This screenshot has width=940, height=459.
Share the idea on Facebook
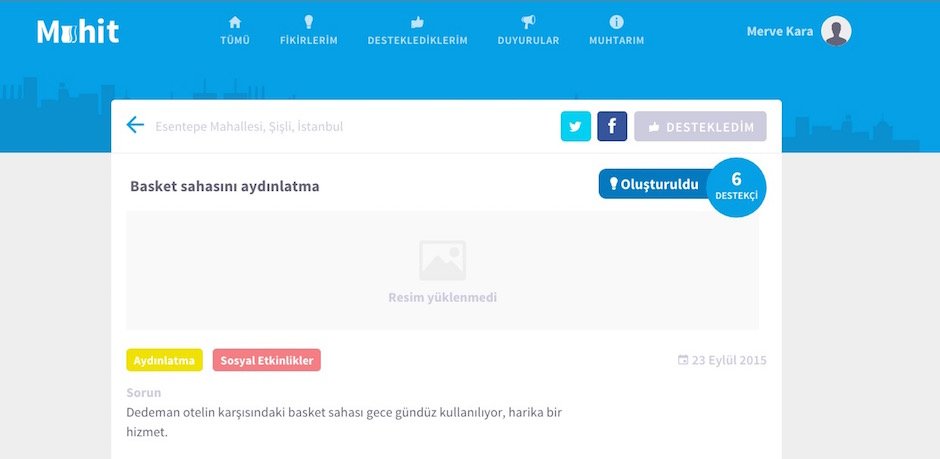[612, 127]
